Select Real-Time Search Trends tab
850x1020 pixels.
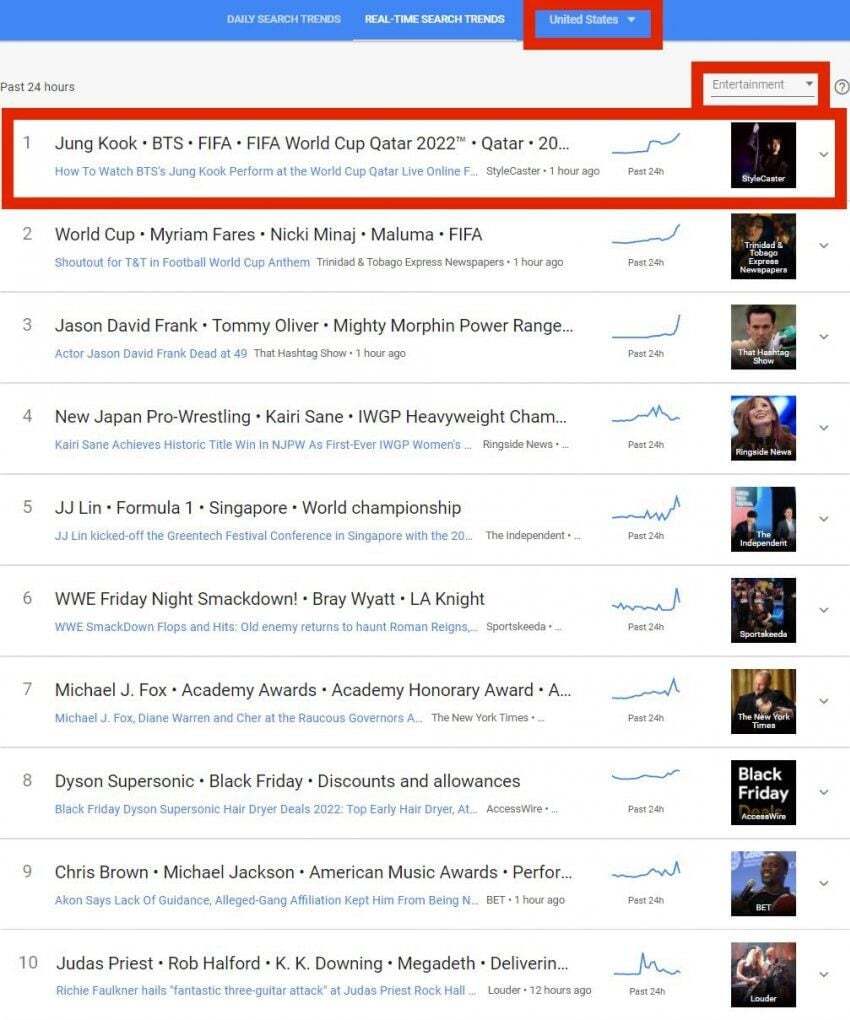pyautogui.click(x=434, y=20)
